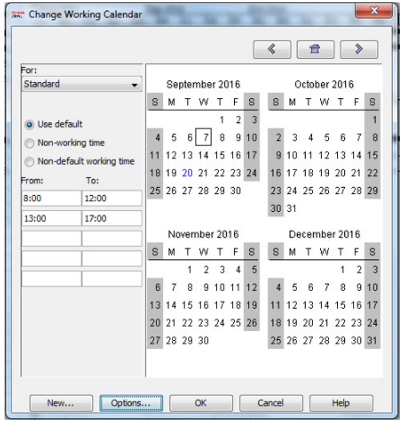Advance calendar with right arrow icon
Screen dimensions: 407x422
[x=359, y=49]
